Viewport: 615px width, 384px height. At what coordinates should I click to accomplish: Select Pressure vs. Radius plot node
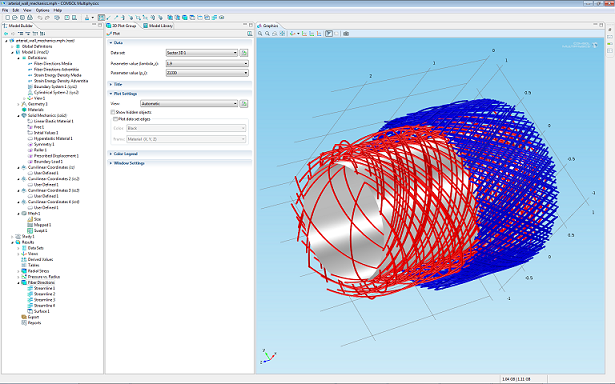[x=44, y=277]
